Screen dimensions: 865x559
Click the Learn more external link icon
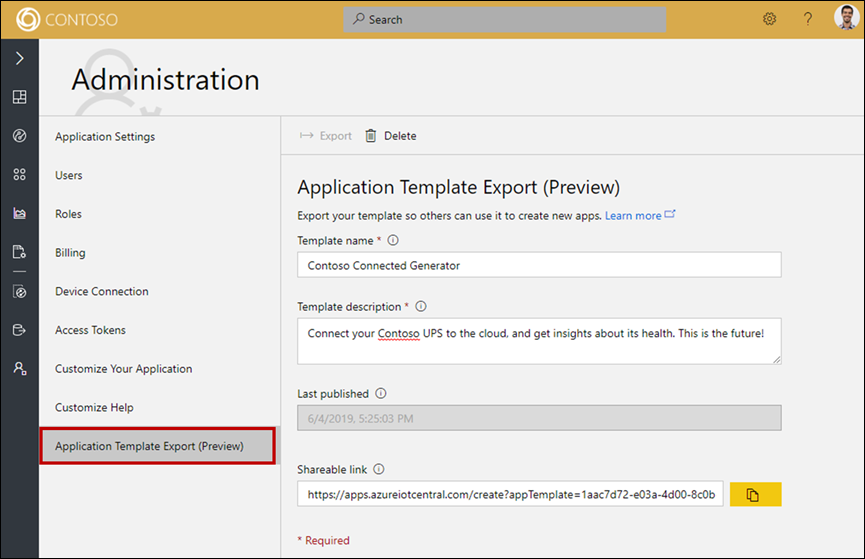(670, 214)
